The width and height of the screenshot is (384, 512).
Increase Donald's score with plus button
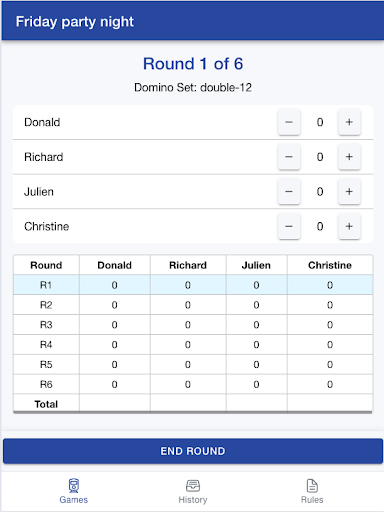[349, 122]
